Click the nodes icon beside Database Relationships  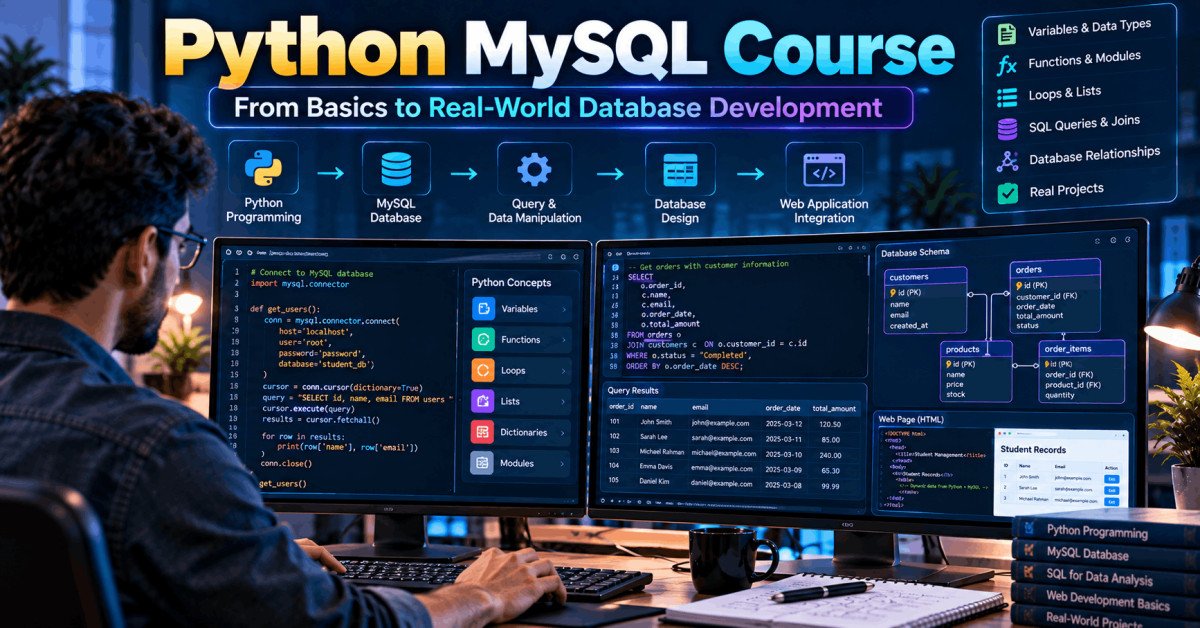pyautogui.click(x=1008, y=160)
